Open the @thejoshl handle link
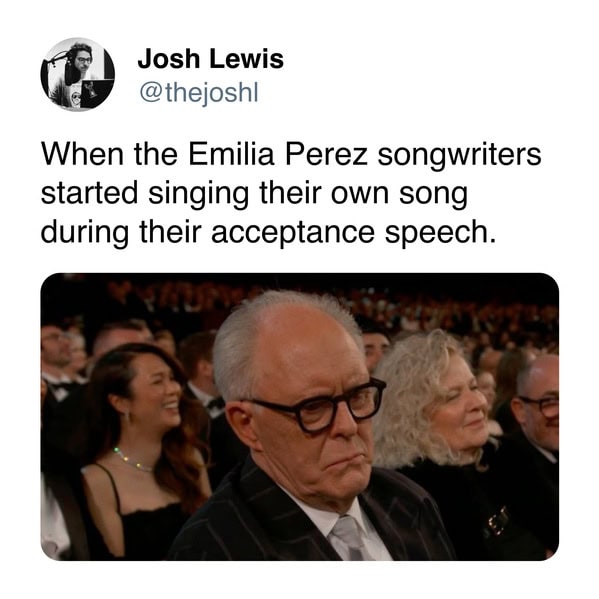 coord(199,93)
